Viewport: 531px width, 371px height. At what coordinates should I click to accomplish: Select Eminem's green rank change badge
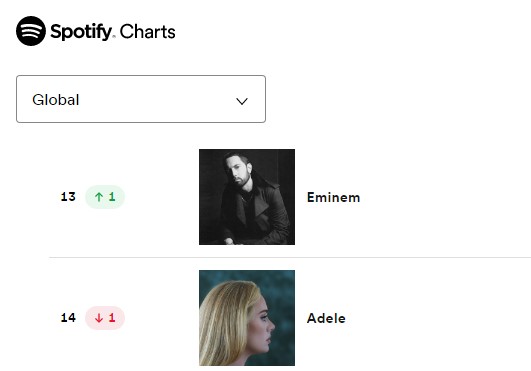click(x=105, y=197)
